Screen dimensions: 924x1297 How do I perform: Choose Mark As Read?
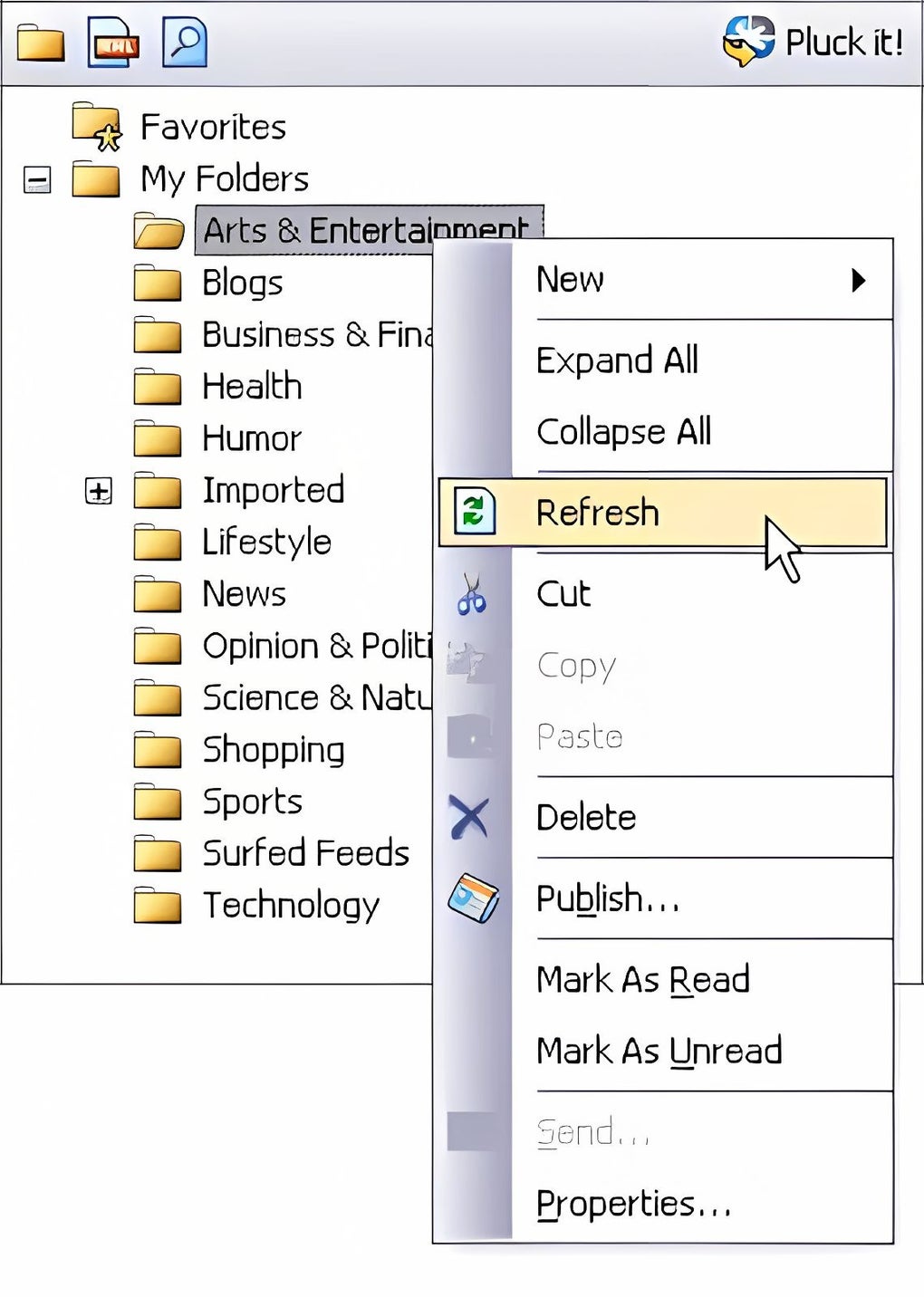[642, 980]
